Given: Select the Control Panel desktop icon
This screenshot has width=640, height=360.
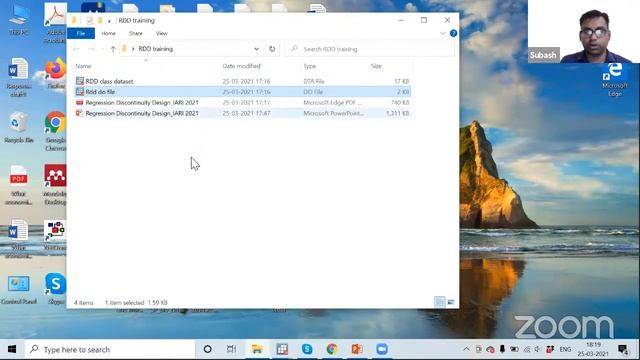Looking at the screenshot, I should point(19,289).
